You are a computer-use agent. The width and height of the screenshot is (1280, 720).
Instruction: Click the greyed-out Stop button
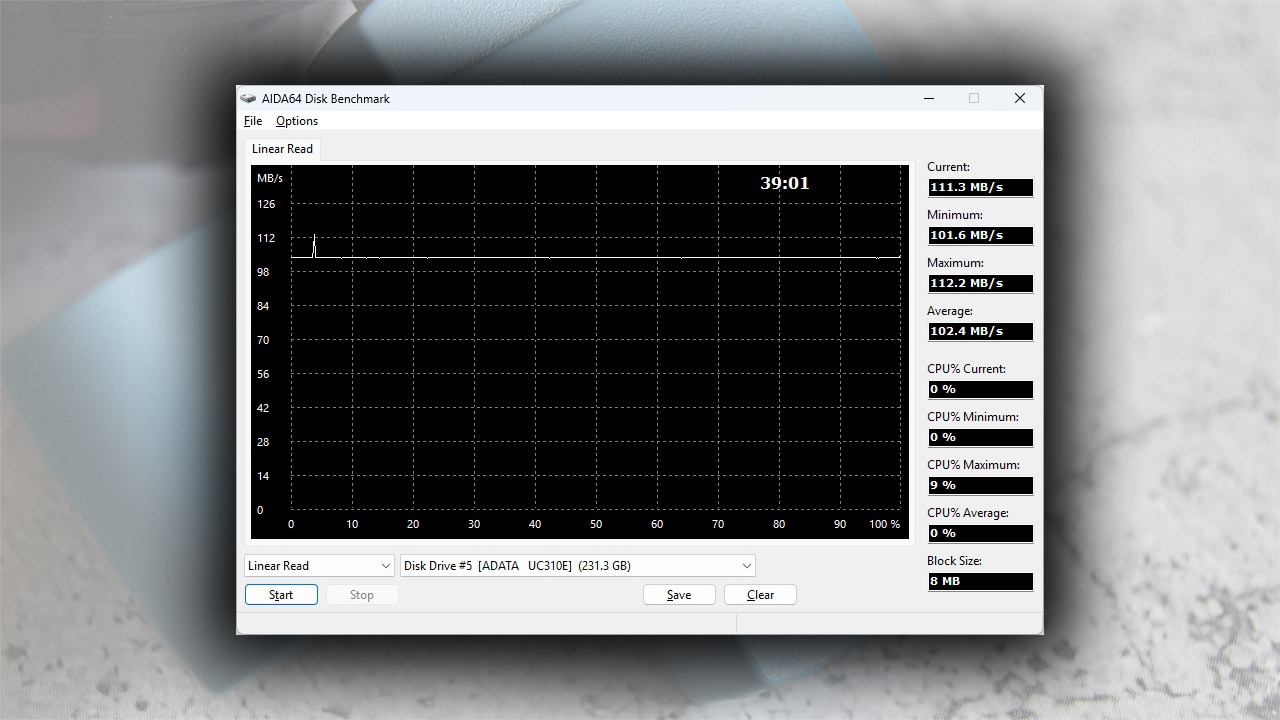pyautogui.click(x=362, y=595)
